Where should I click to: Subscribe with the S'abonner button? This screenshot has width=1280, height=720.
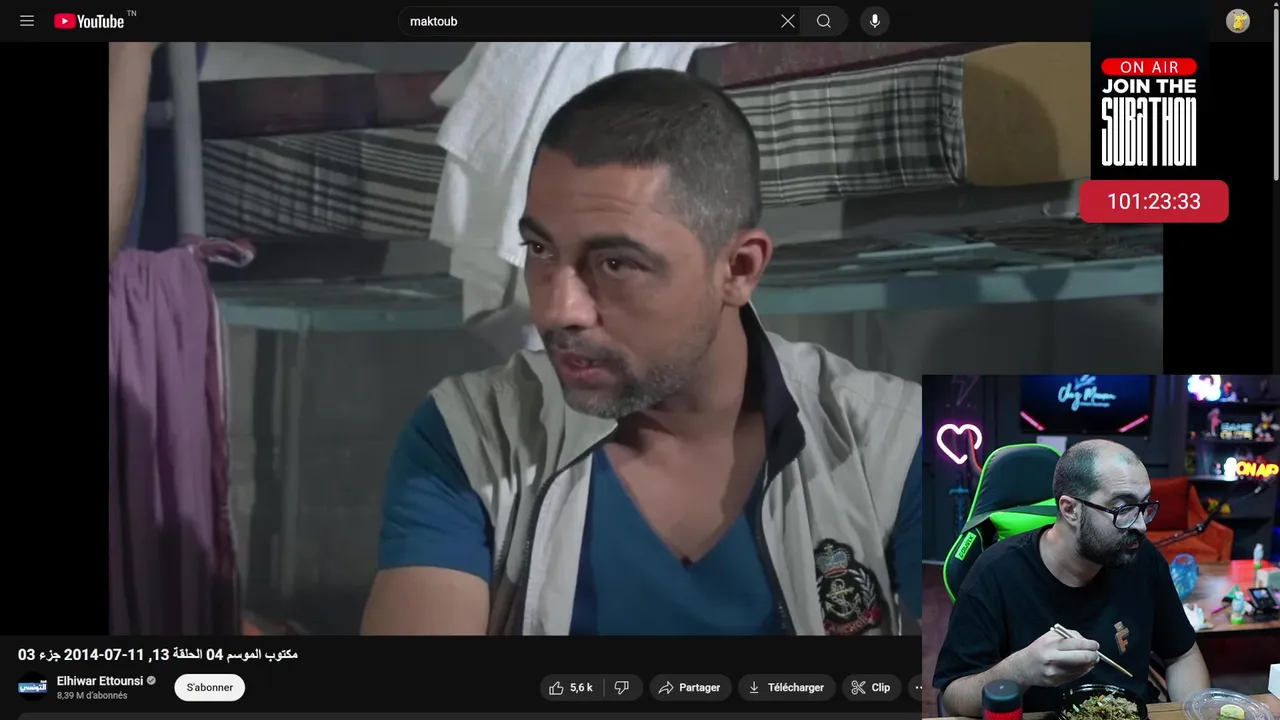[210, 688]
